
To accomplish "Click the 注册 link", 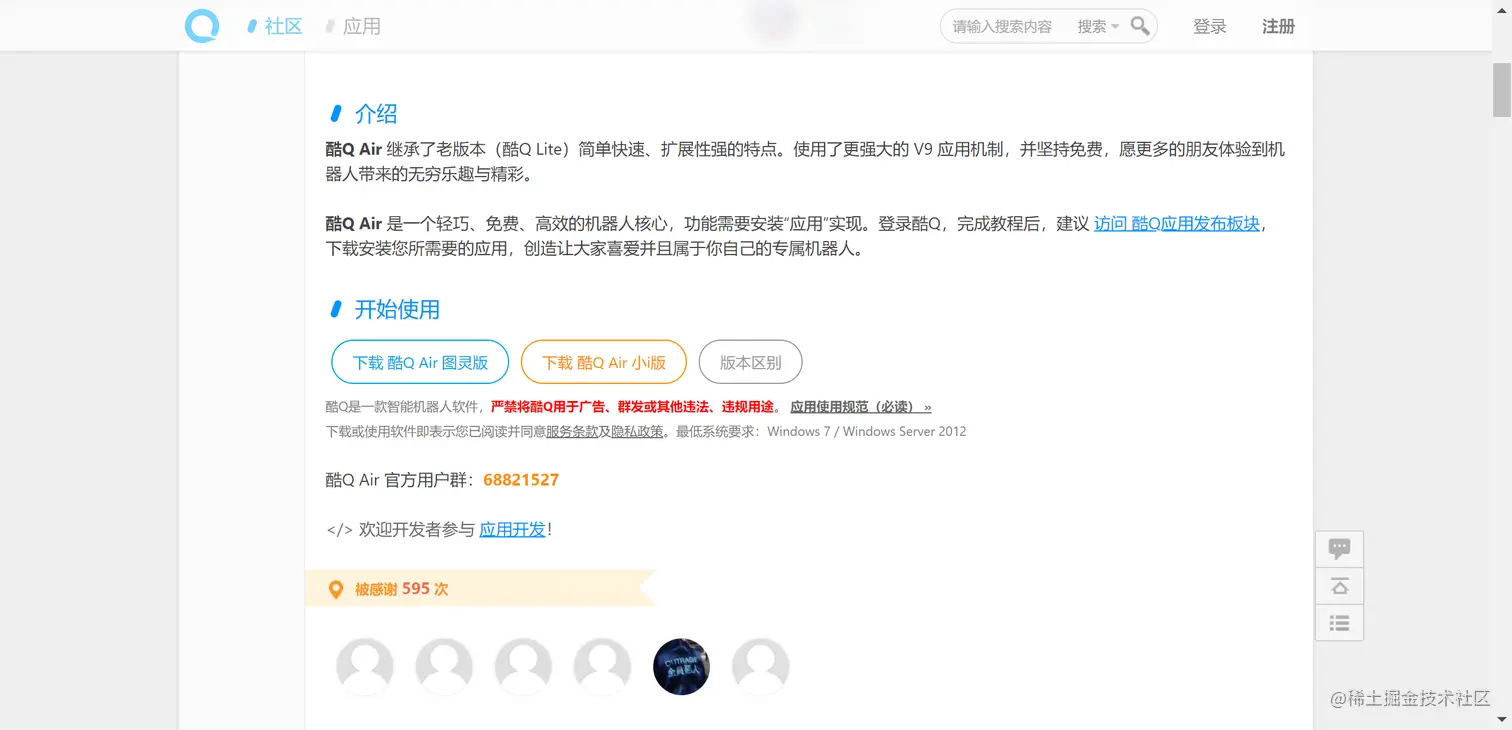I will 1278,26.
